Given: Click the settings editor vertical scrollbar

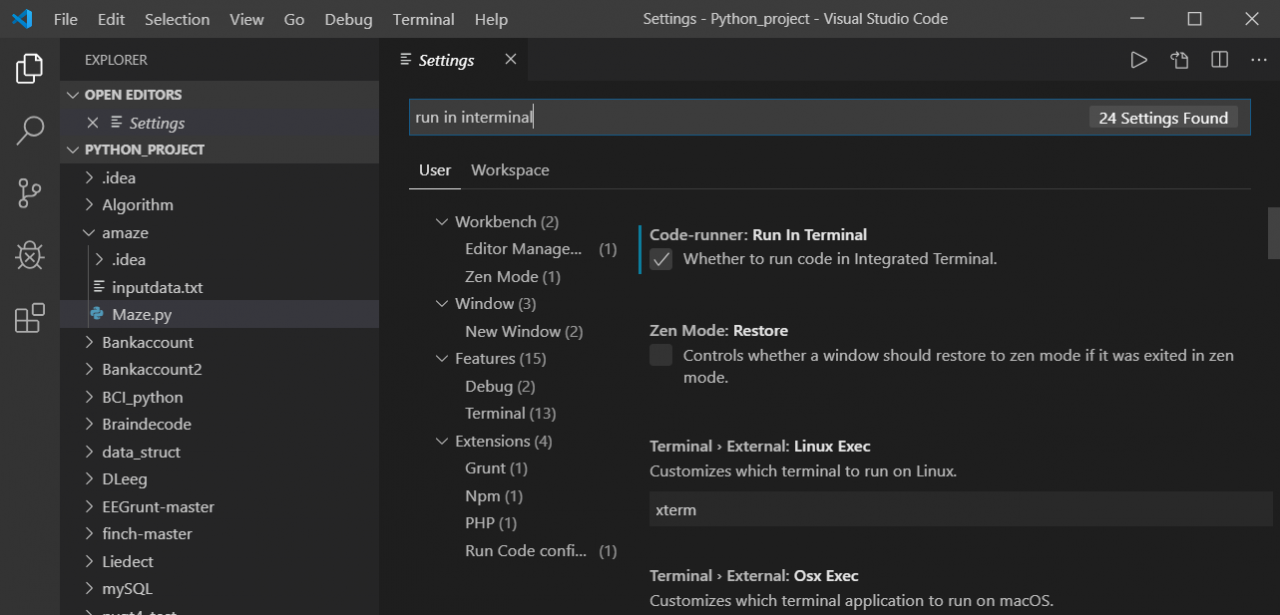Looking at the screenshot, I should [x=1274, y=232].
